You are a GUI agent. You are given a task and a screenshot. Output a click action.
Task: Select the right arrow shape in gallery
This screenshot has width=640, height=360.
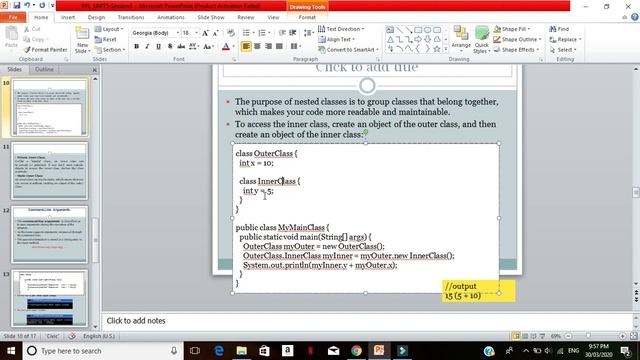point(418,39)
